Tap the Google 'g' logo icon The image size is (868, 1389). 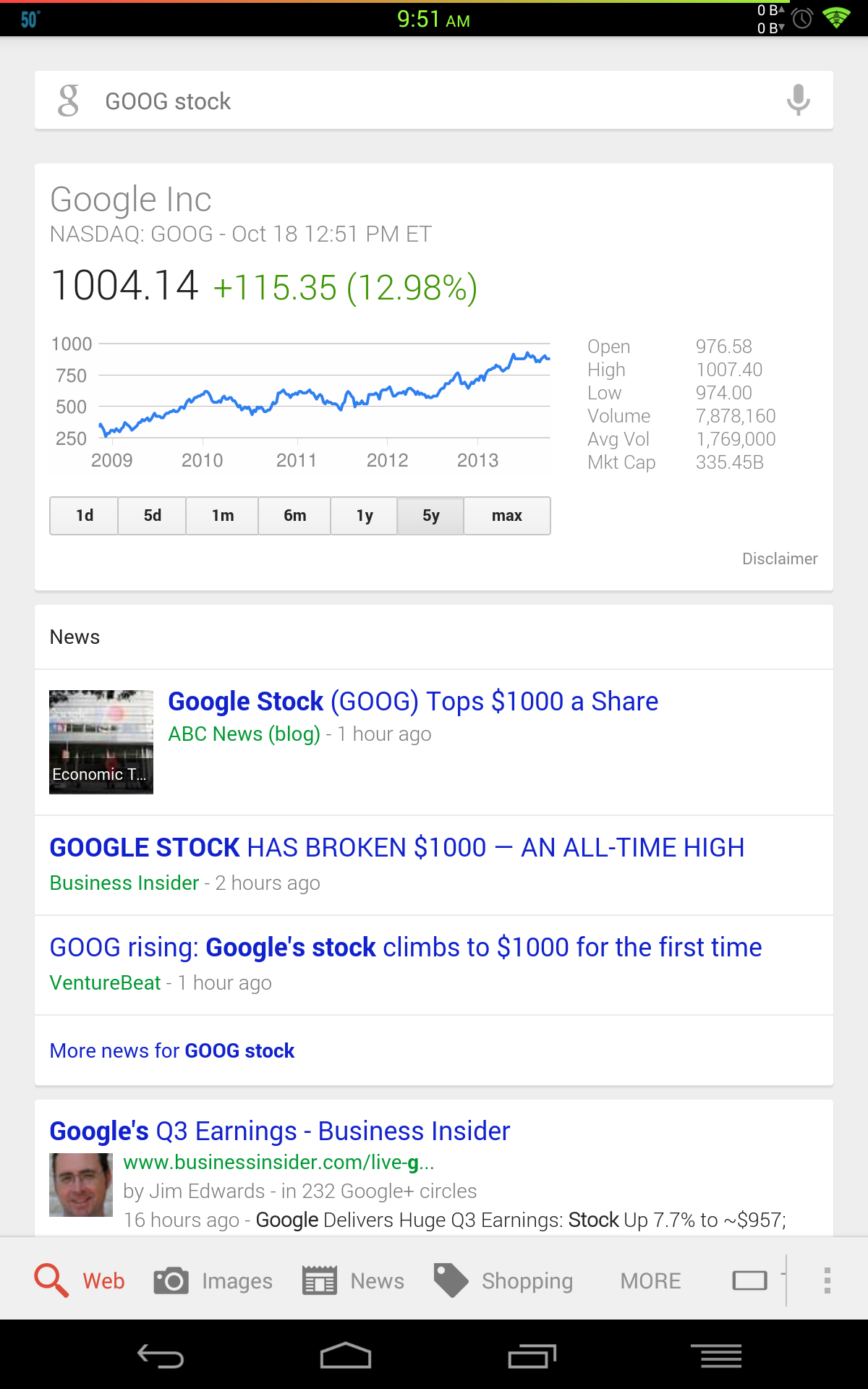(69, 101)
